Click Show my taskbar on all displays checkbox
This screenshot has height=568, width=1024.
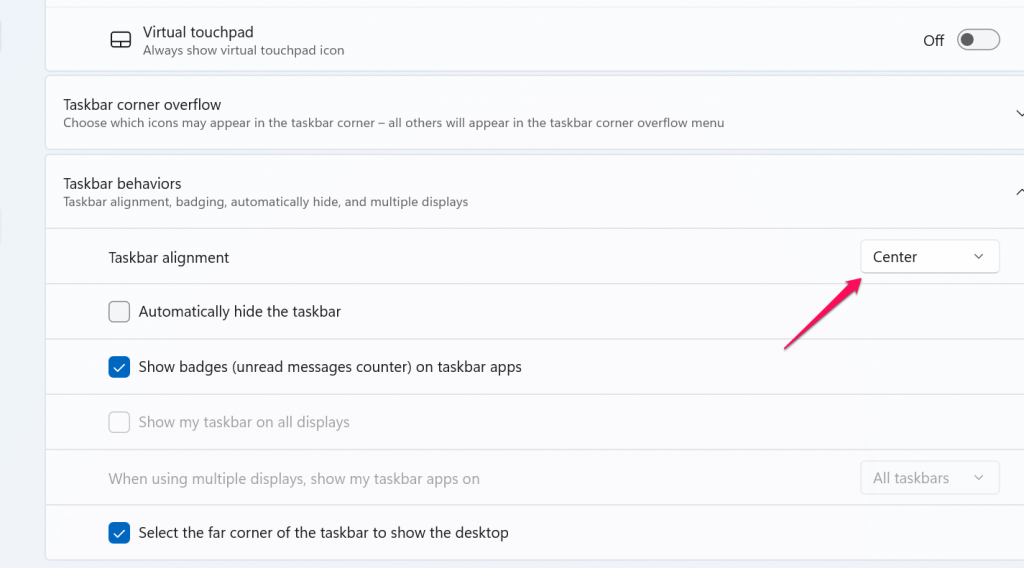(x=119, y=422)
